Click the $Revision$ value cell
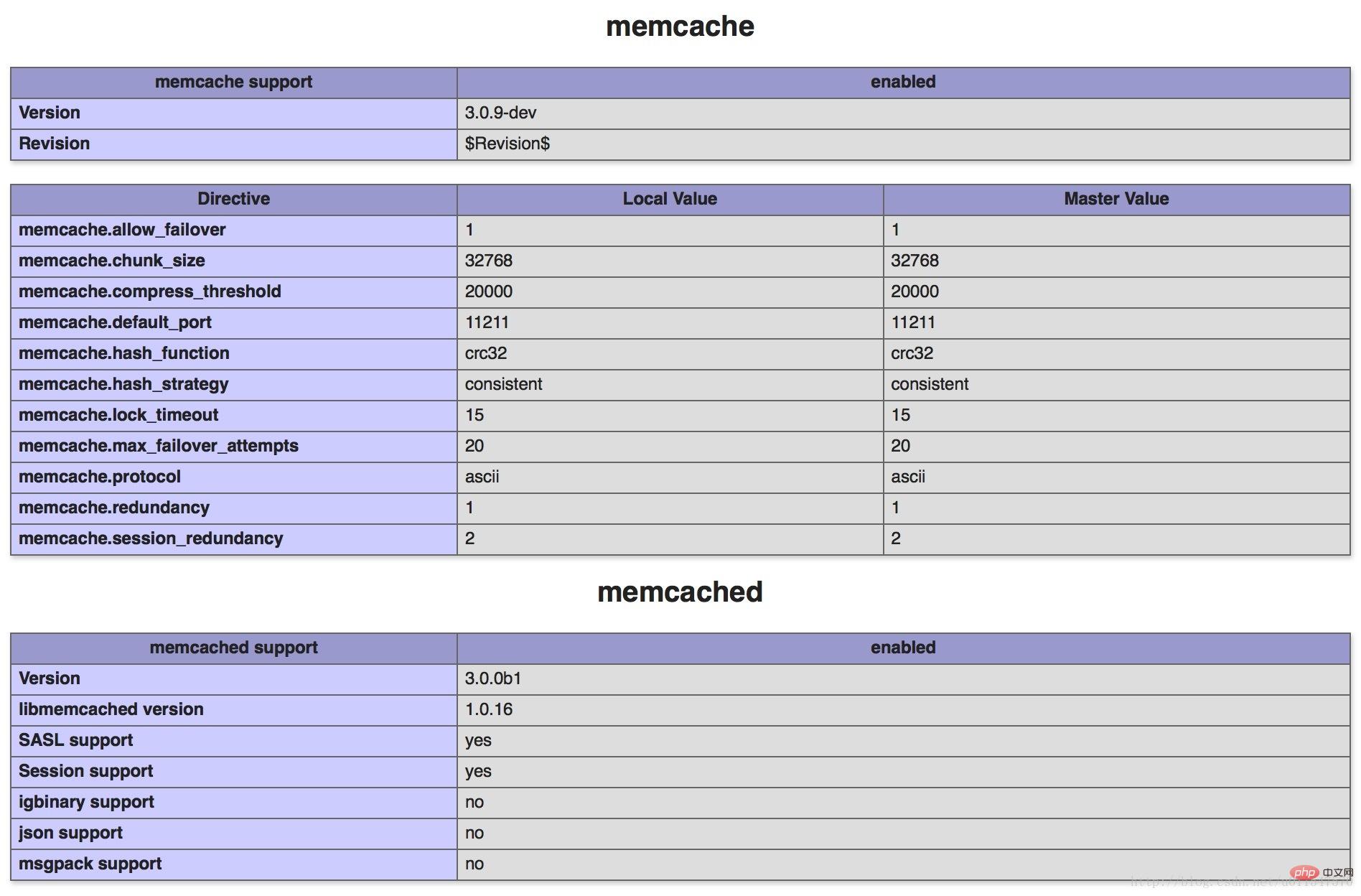Screen dimensions: 1361x896 (507, 144)
